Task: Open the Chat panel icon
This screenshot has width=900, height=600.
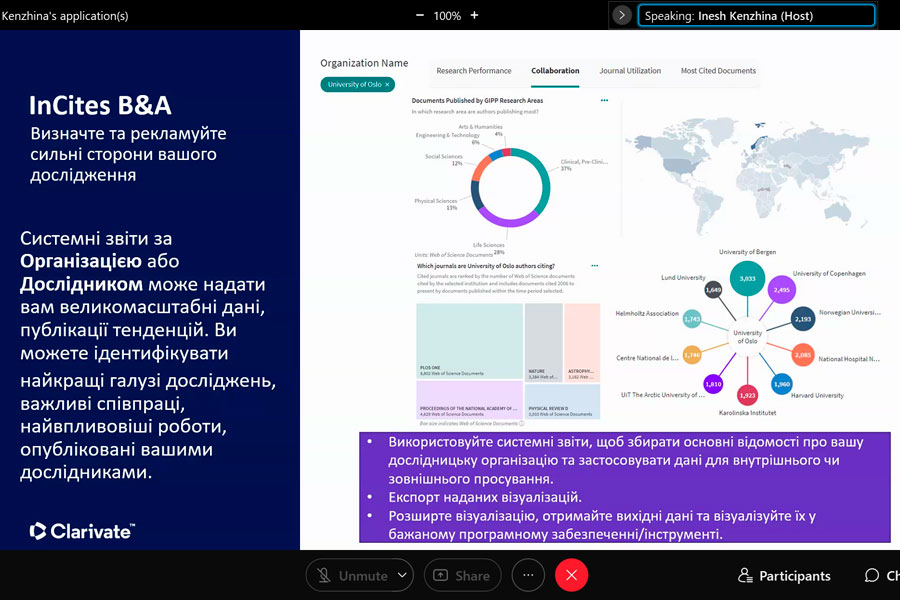Action: pyautogui.click(x=872, y=575)
